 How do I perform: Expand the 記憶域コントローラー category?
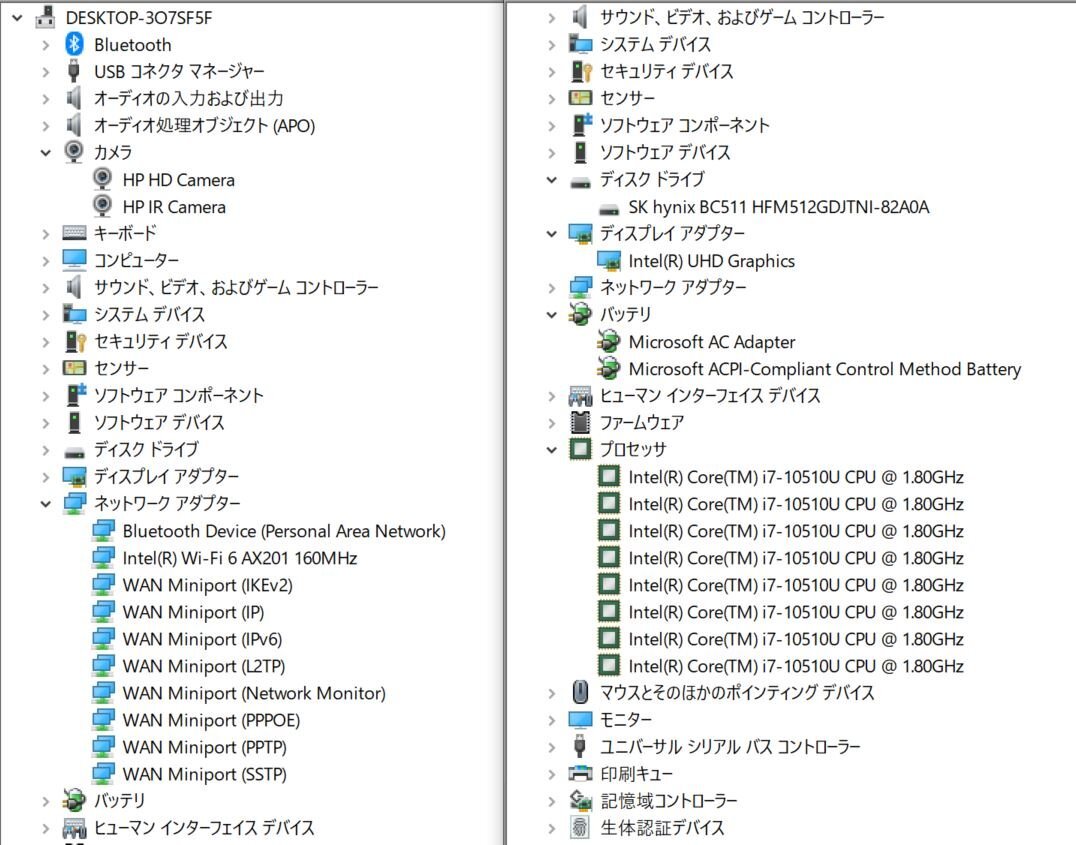(552, 801)
